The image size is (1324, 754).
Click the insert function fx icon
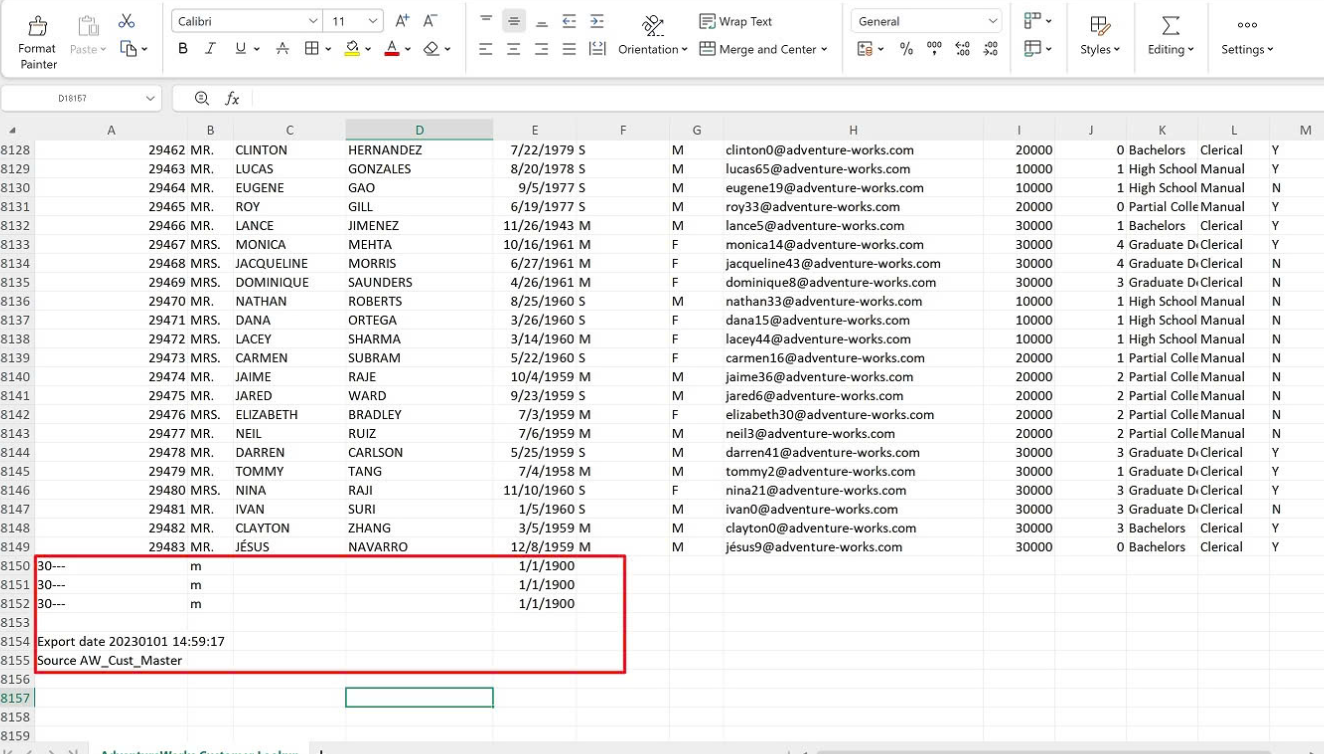[232, 98]
